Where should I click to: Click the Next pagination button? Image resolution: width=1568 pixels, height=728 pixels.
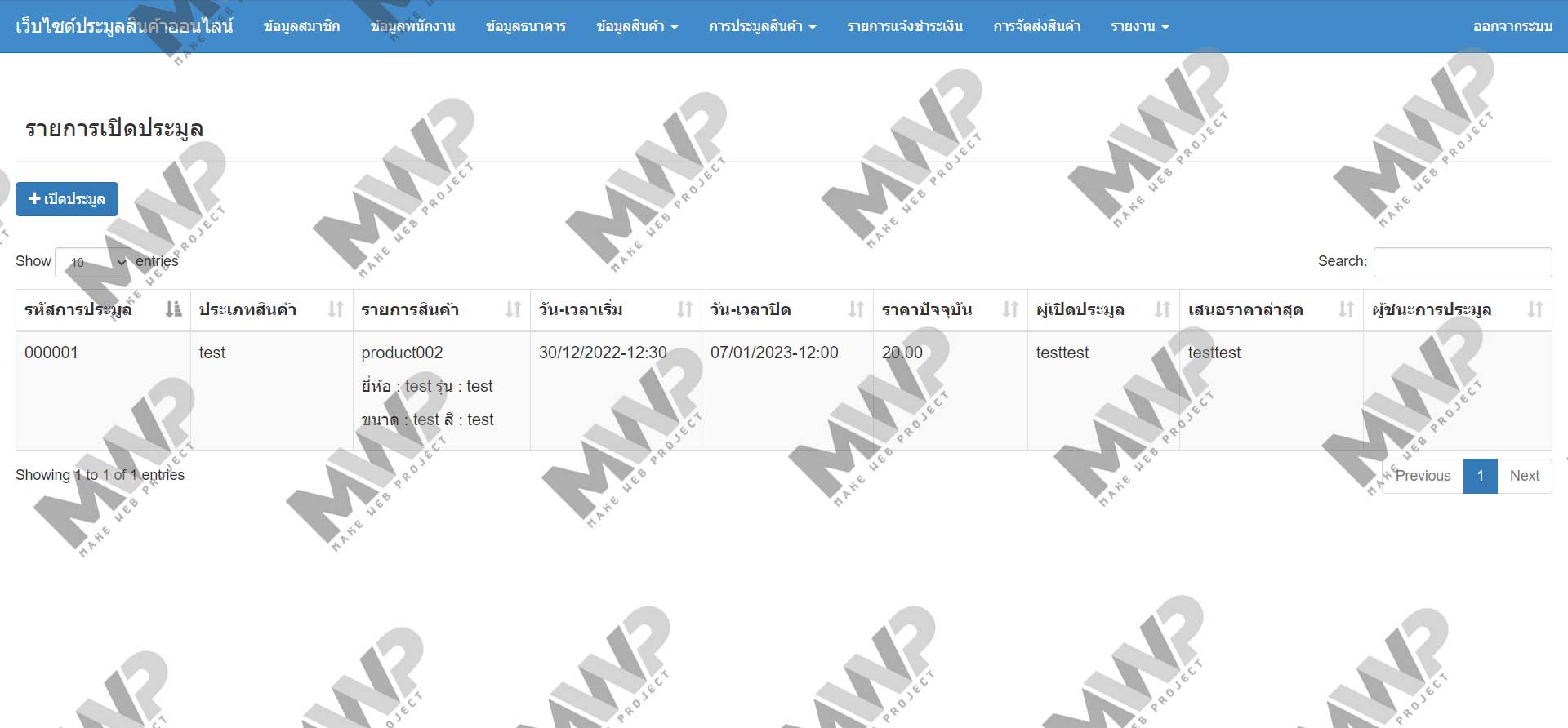(x=1524, y=476)
